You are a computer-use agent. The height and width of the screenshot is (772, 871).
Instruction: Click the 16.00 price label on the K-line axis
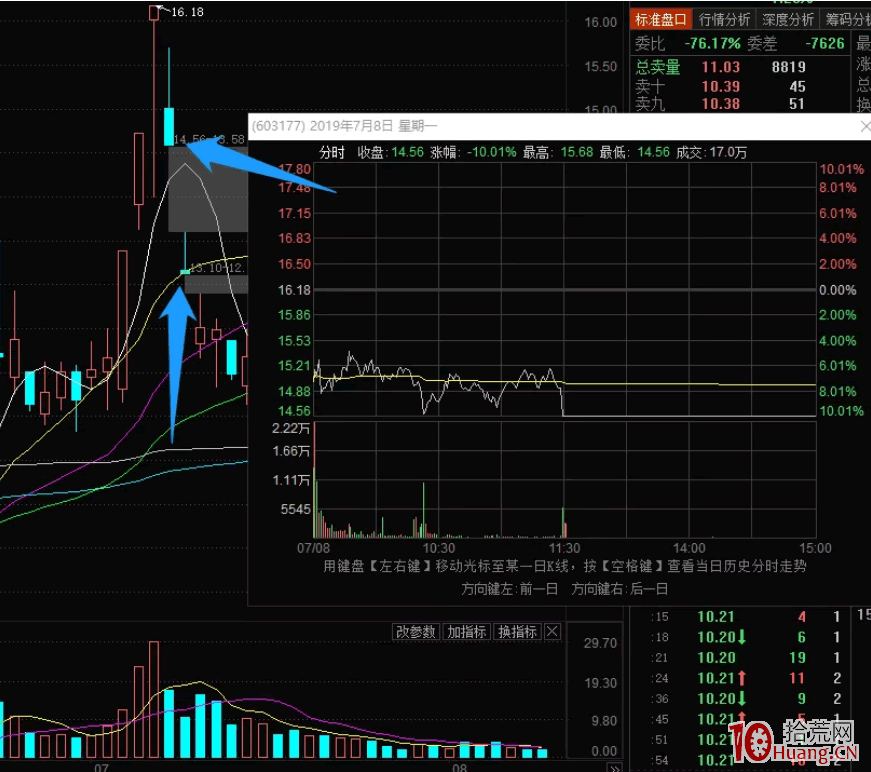(x=600, y=22)
